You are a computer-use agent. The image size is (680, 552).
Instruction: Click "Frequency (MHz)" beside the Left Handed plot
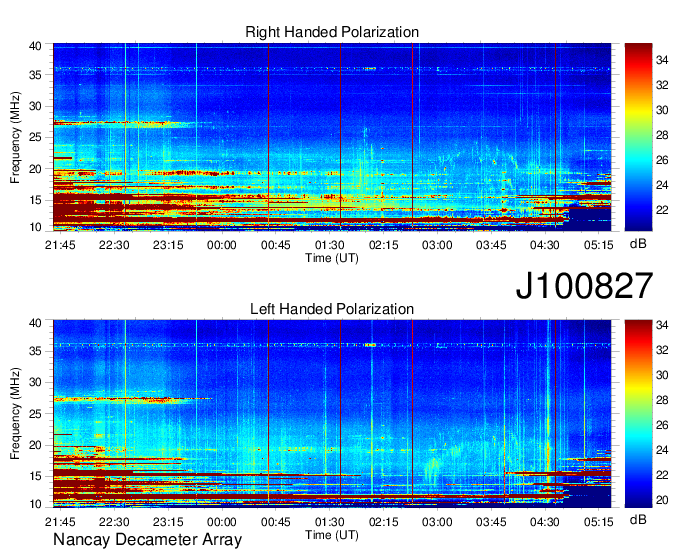[x=15, y=414]
